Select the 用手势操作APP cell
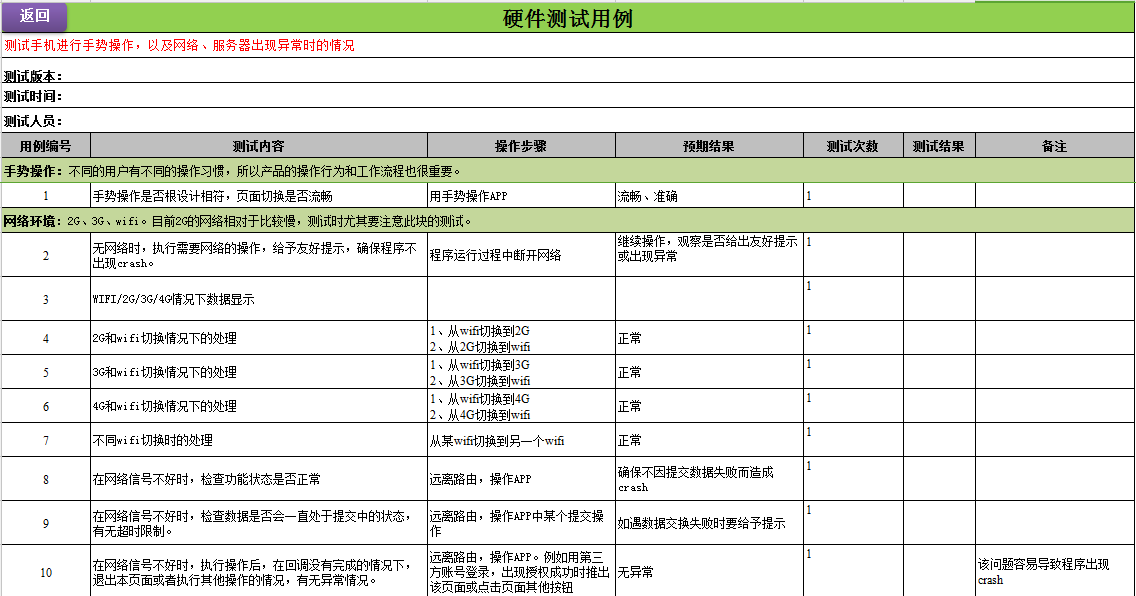The height and width of the screenshot is (596, 1136). click(521, 196)
